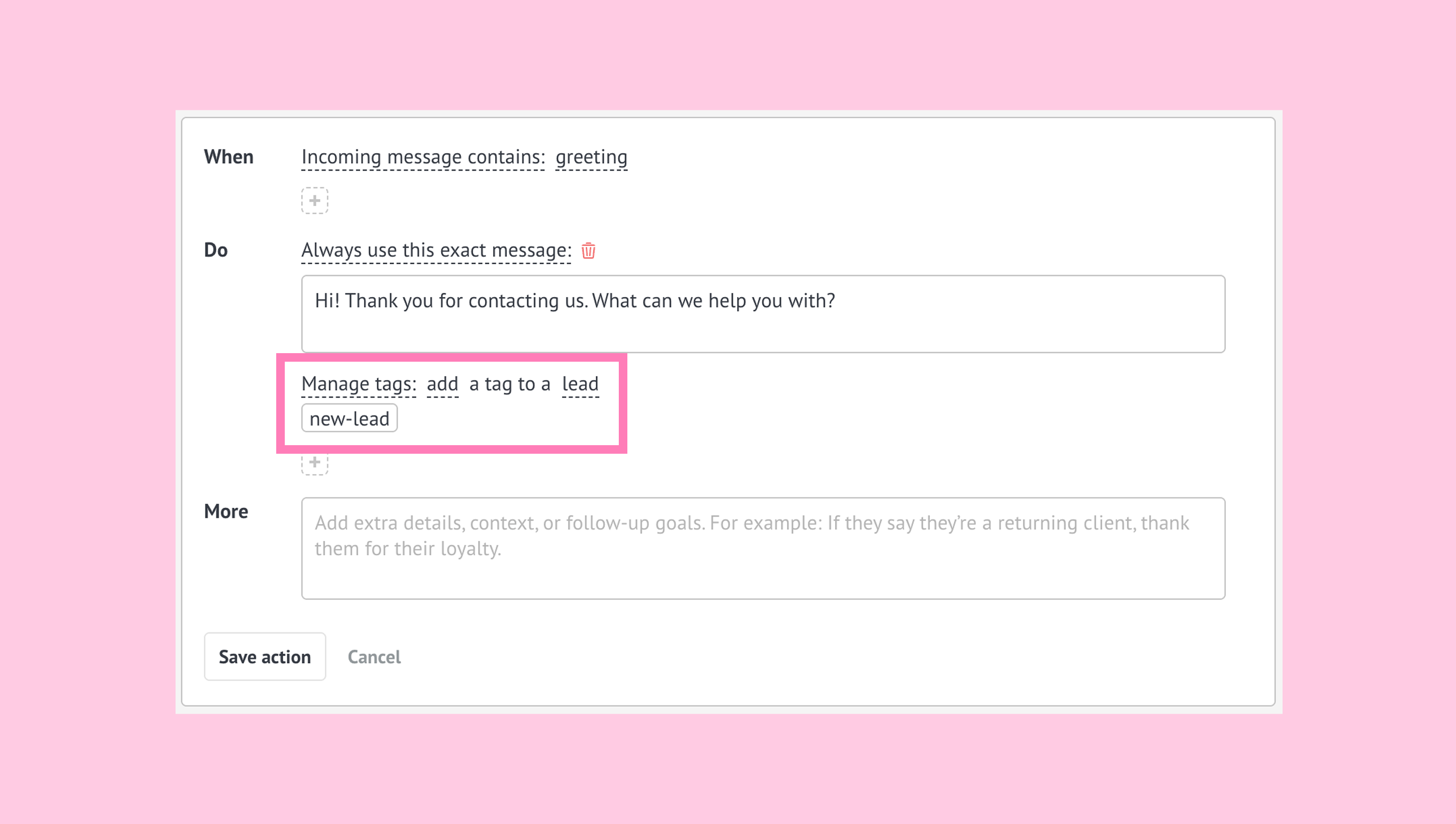Change the 'add' tag operation option
1456x824 pixels.
(442, 384)
